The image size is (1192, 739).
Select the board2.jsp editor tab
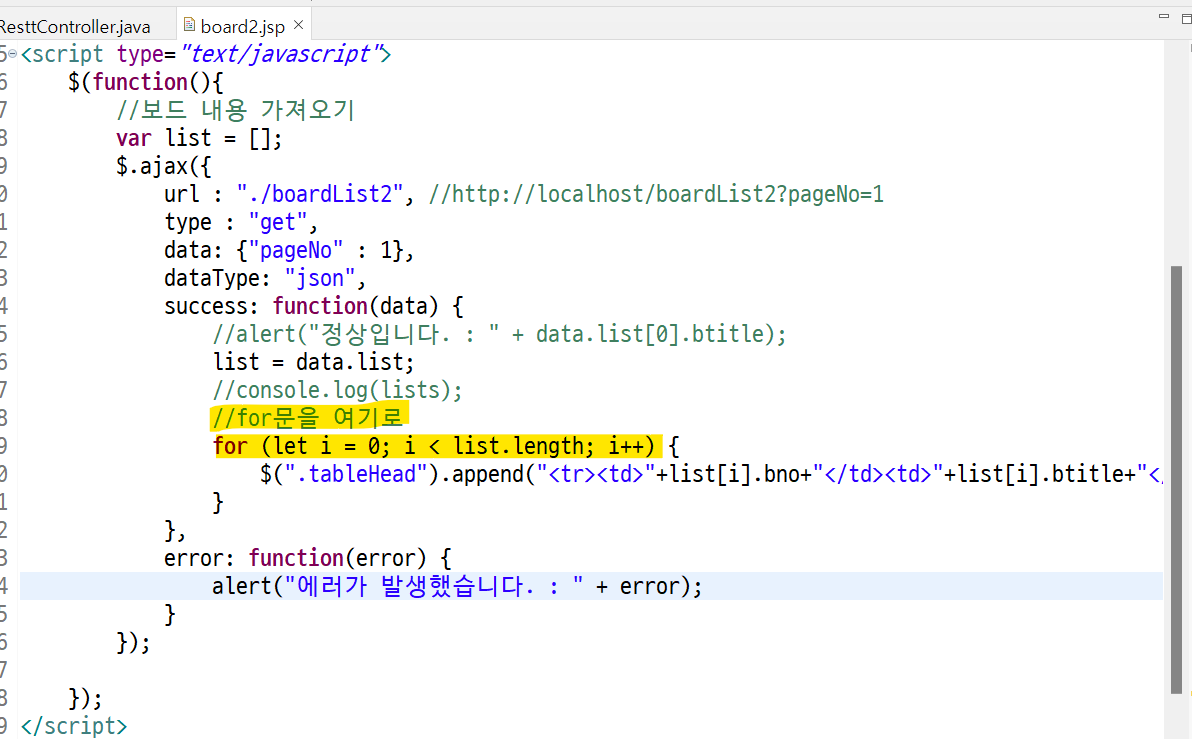coord(242,27)
